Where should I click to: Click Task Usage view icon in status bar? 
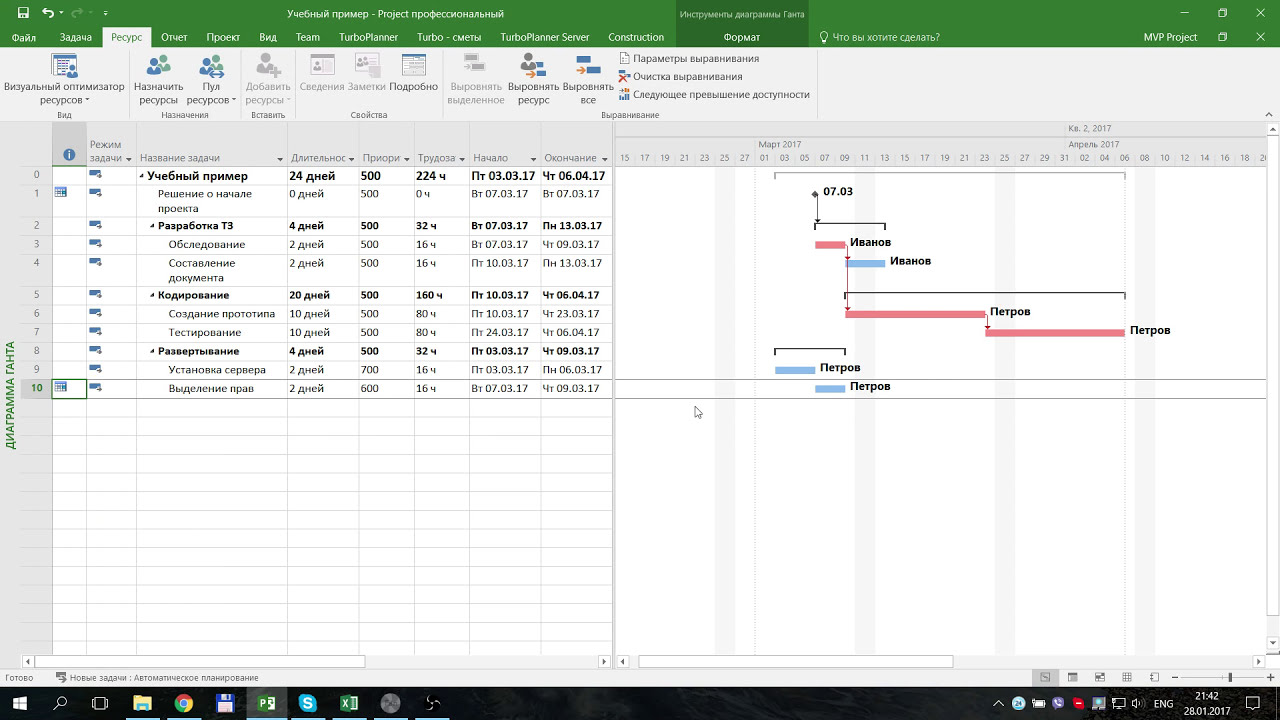tap(1072, 678)
